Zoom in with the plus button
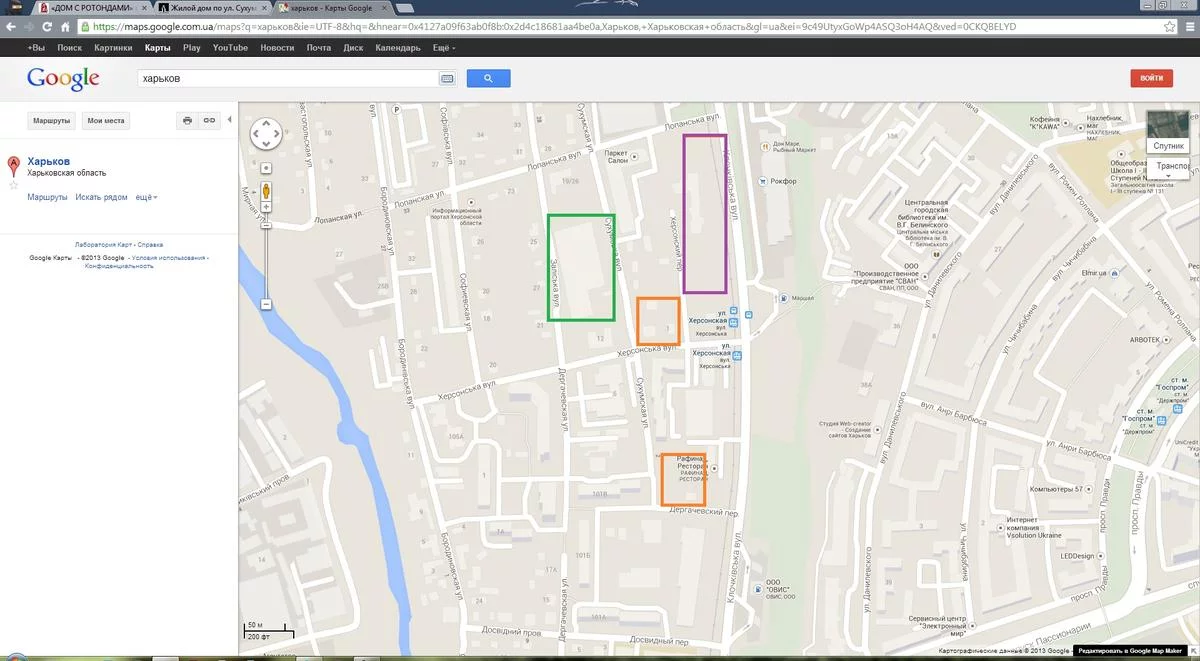 pyautogui.click(x=266, y=207)
